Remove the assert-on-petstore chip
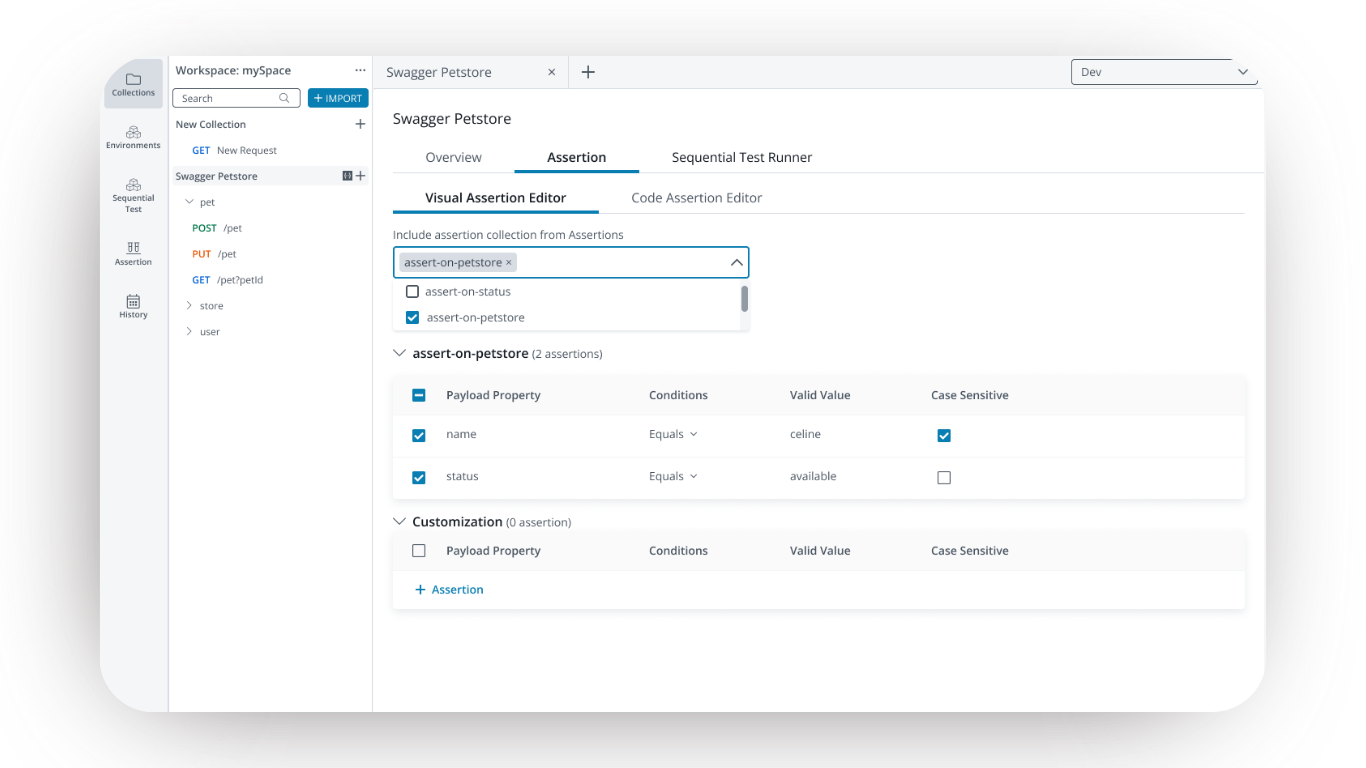Viewport: 1366px width, 768px height. tap(509, 263)
